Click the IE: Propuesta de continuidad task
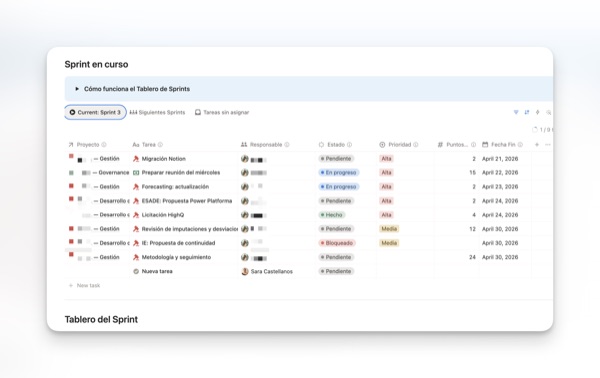Viewport: 600px width, 378px height. [178, 243]
